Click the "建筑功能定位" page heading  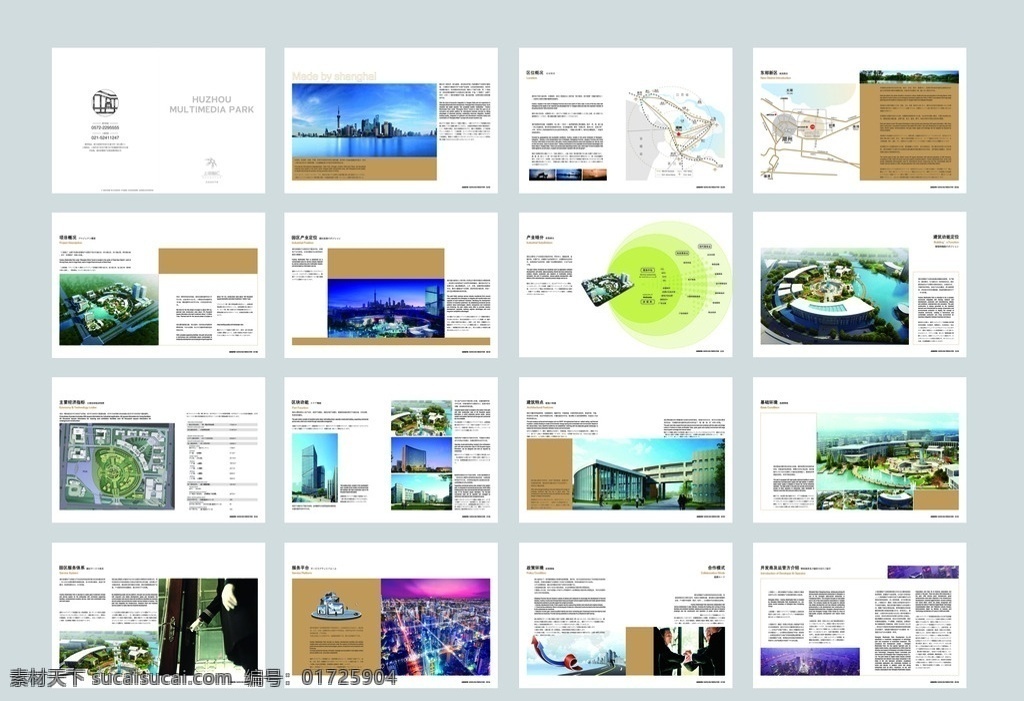coord(946,237)
